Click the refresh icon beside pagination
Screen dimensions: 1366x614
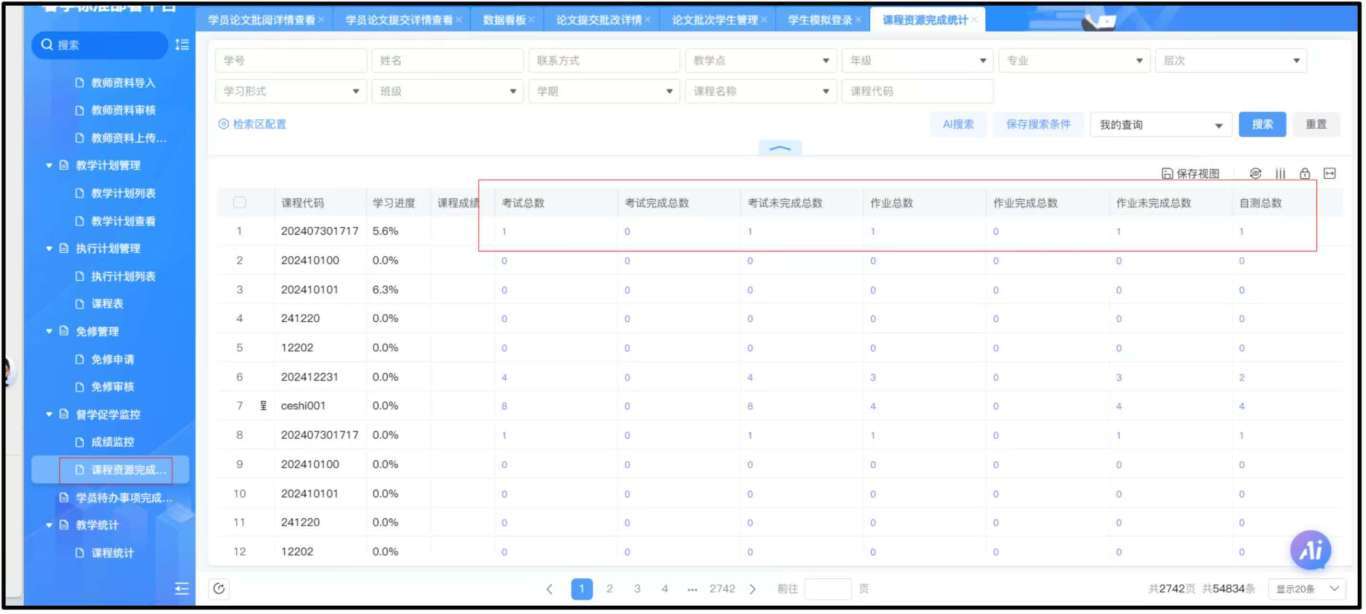[219, 589]
